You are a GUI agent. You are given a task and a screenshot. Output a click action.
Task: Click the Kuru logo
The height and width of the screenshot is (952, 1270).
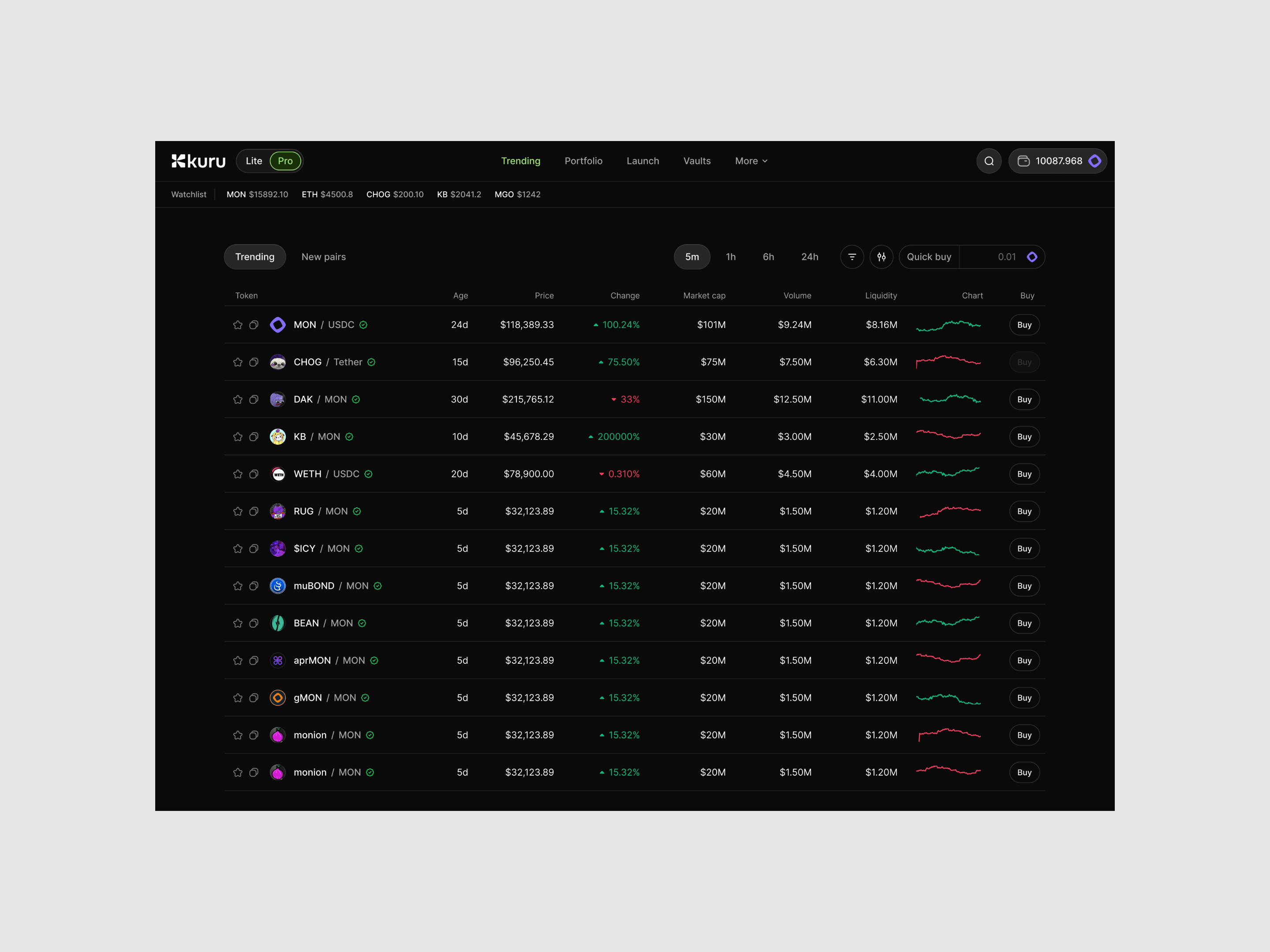[x=198, y=161]
